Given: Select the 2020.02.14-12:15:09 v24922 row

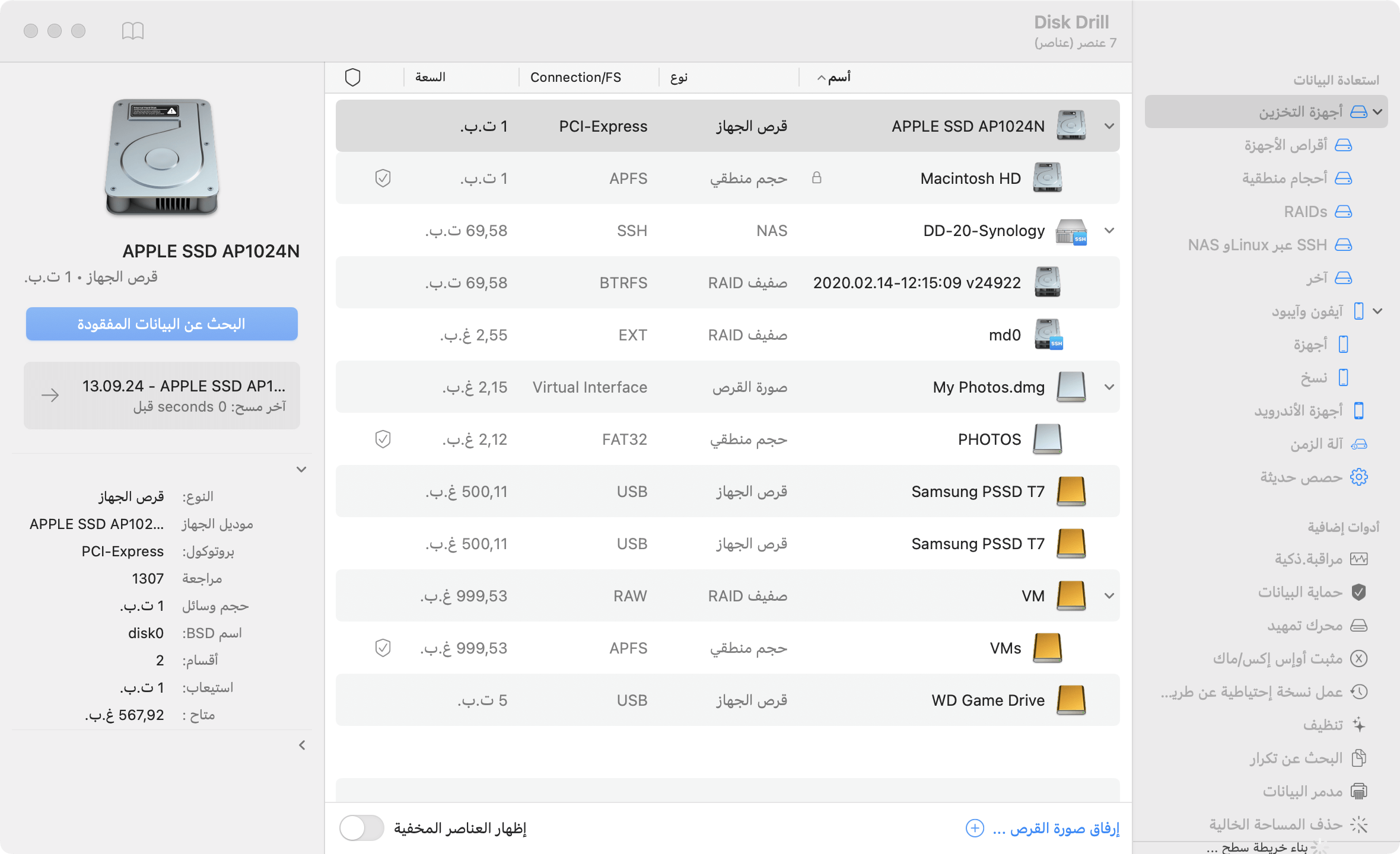Looking at the screenshot, I should click(728, 282).
